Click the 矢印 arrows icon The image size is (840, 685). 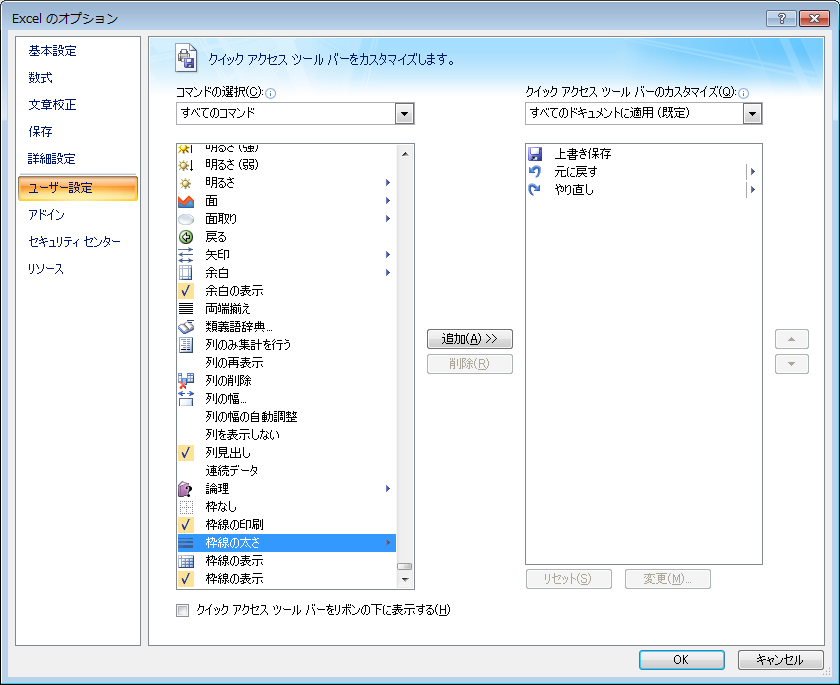pos(185,255)
